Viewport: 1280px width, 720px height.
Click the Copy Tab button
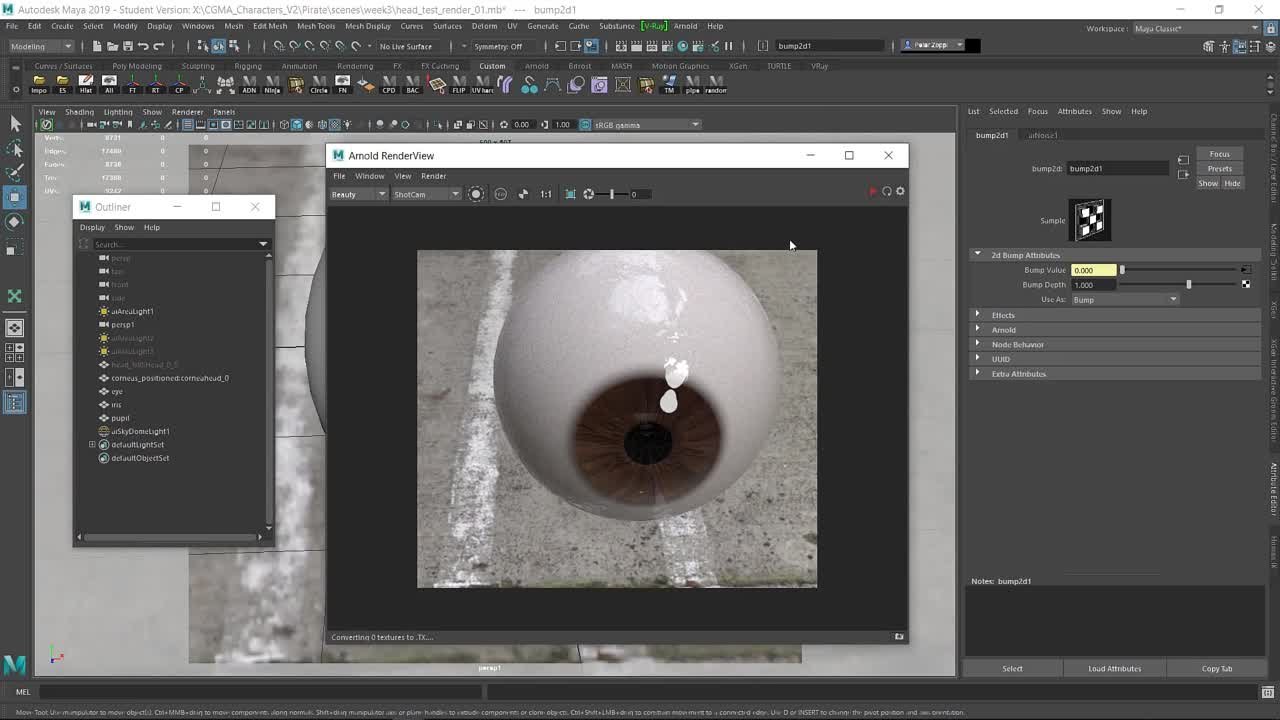point(1217,669)
